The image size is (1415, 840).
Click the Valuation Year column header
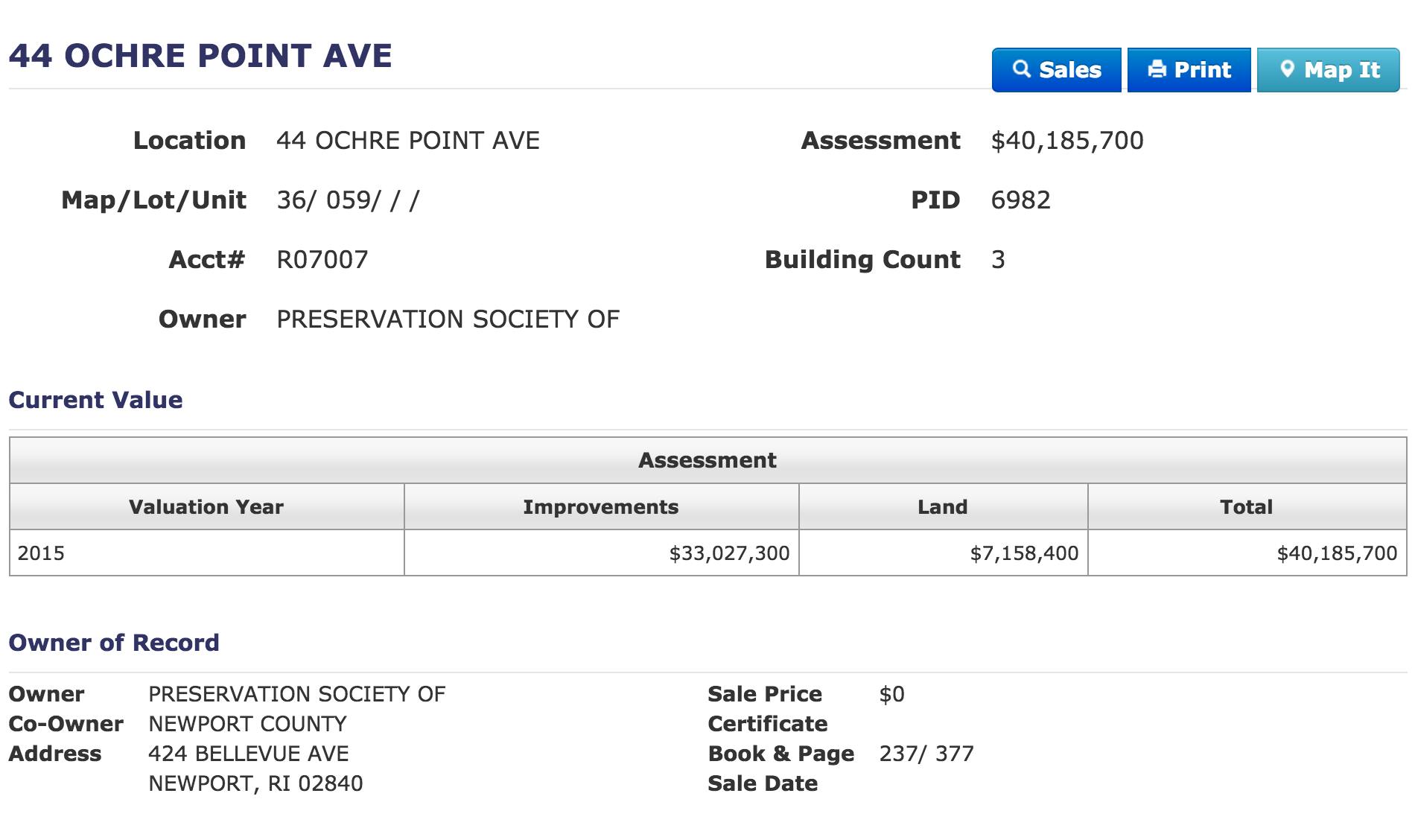[206, 507]
